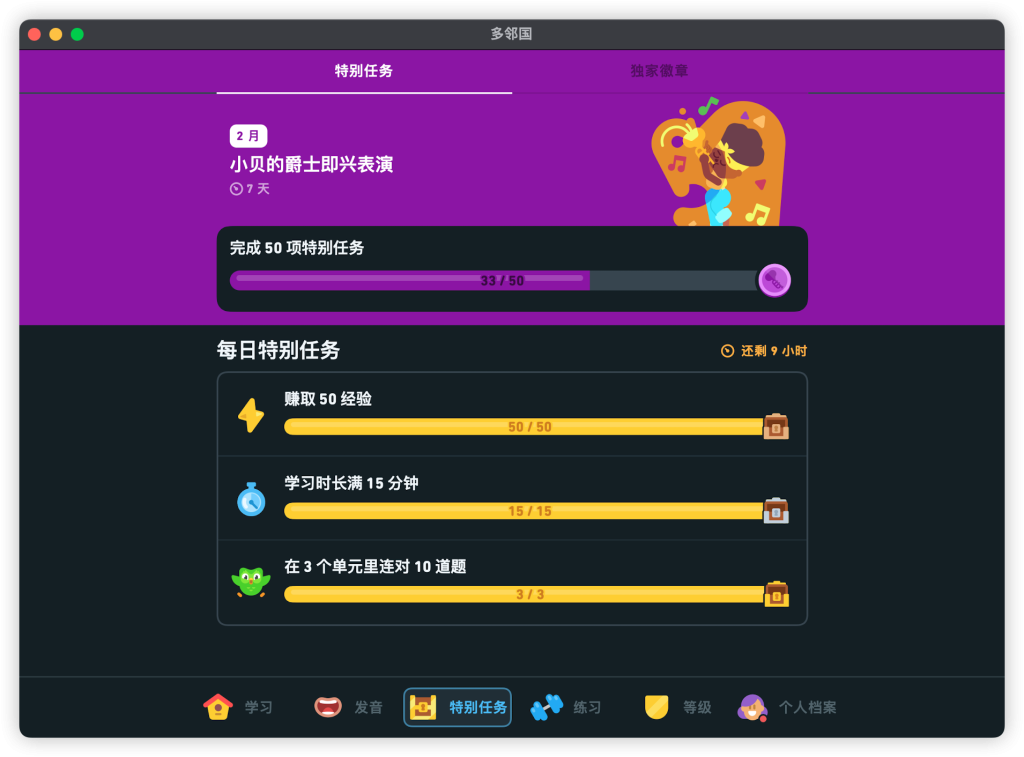Open the 学习 home icon
The image size is (1024, 757).
point(218,707)
